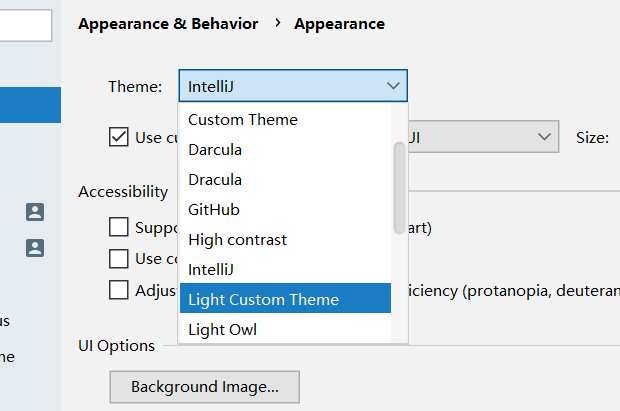This screenshot has height=411, width=620.
Task: Uncheck the checked checkbox below Theme label
Action: [119, 137]
